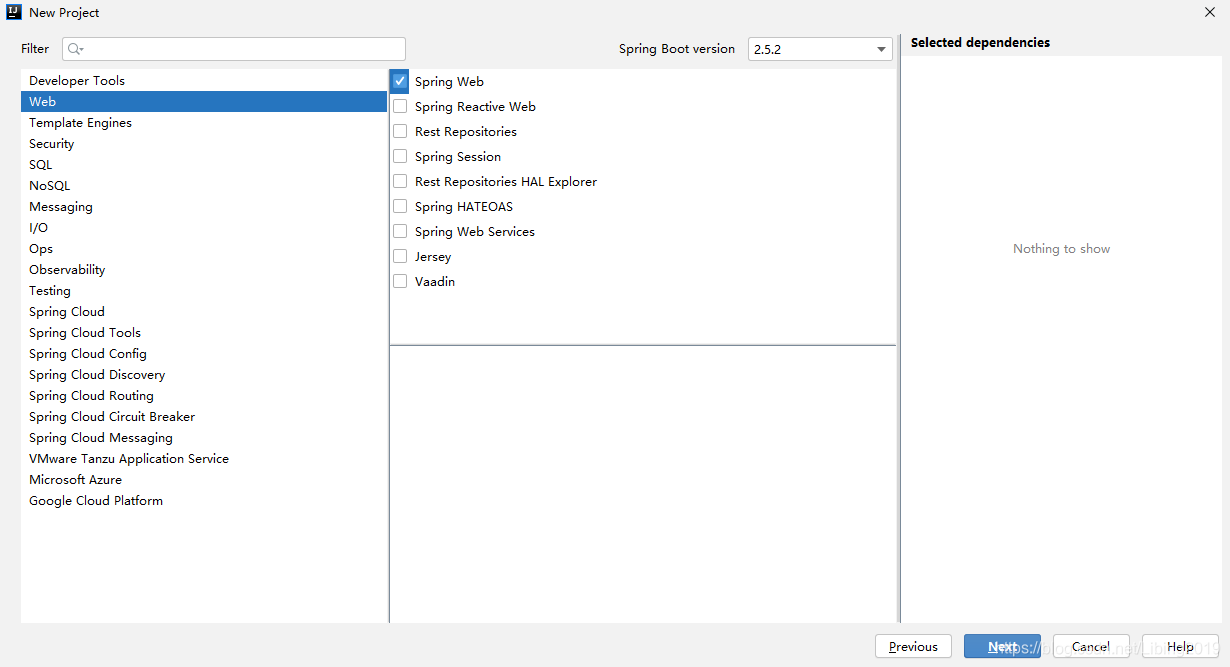
Task: Select the I/O category
Action: click(204, 227)
